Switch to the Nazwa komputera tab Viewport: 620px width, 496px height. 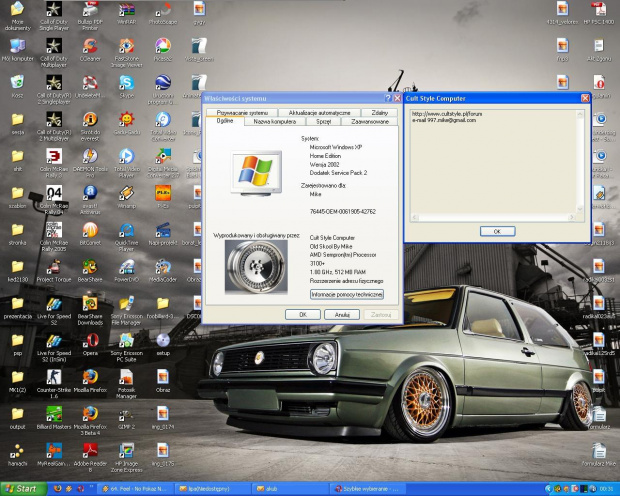pyautogui.click(x=275, y=122)
